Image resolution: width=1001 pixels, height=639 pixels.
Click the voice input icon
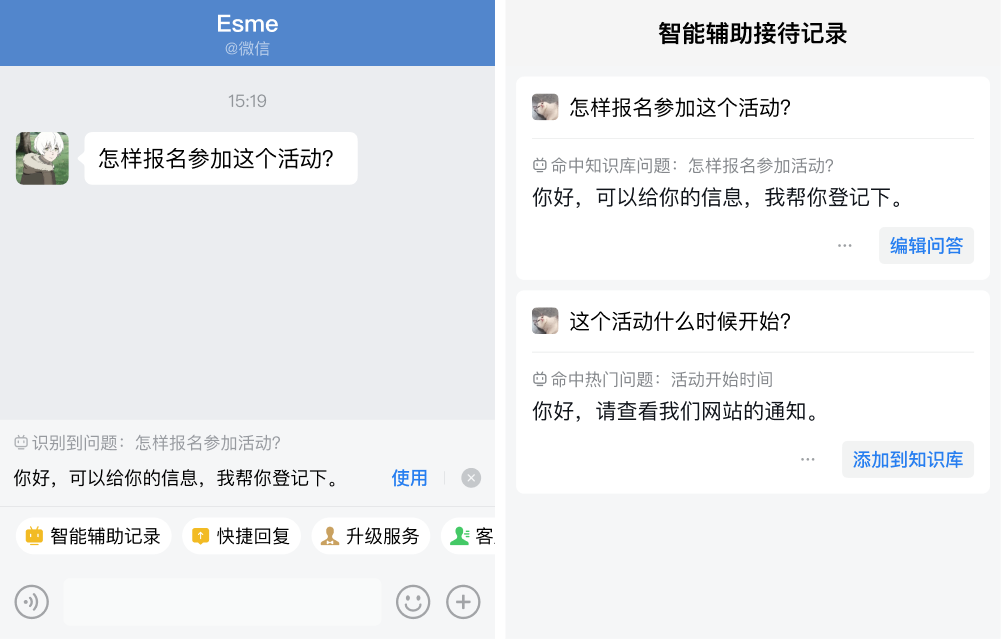(31, 602)
